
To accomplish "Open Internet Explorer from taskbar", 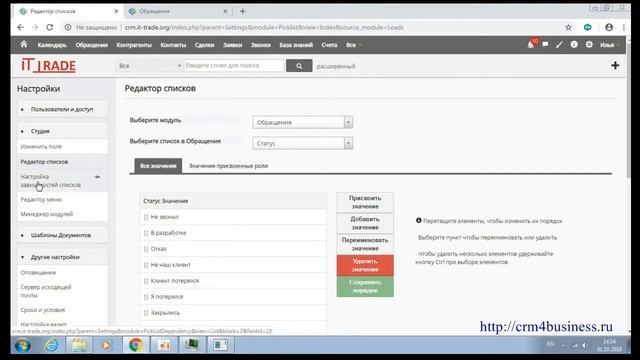I will (x=51, y=345).
